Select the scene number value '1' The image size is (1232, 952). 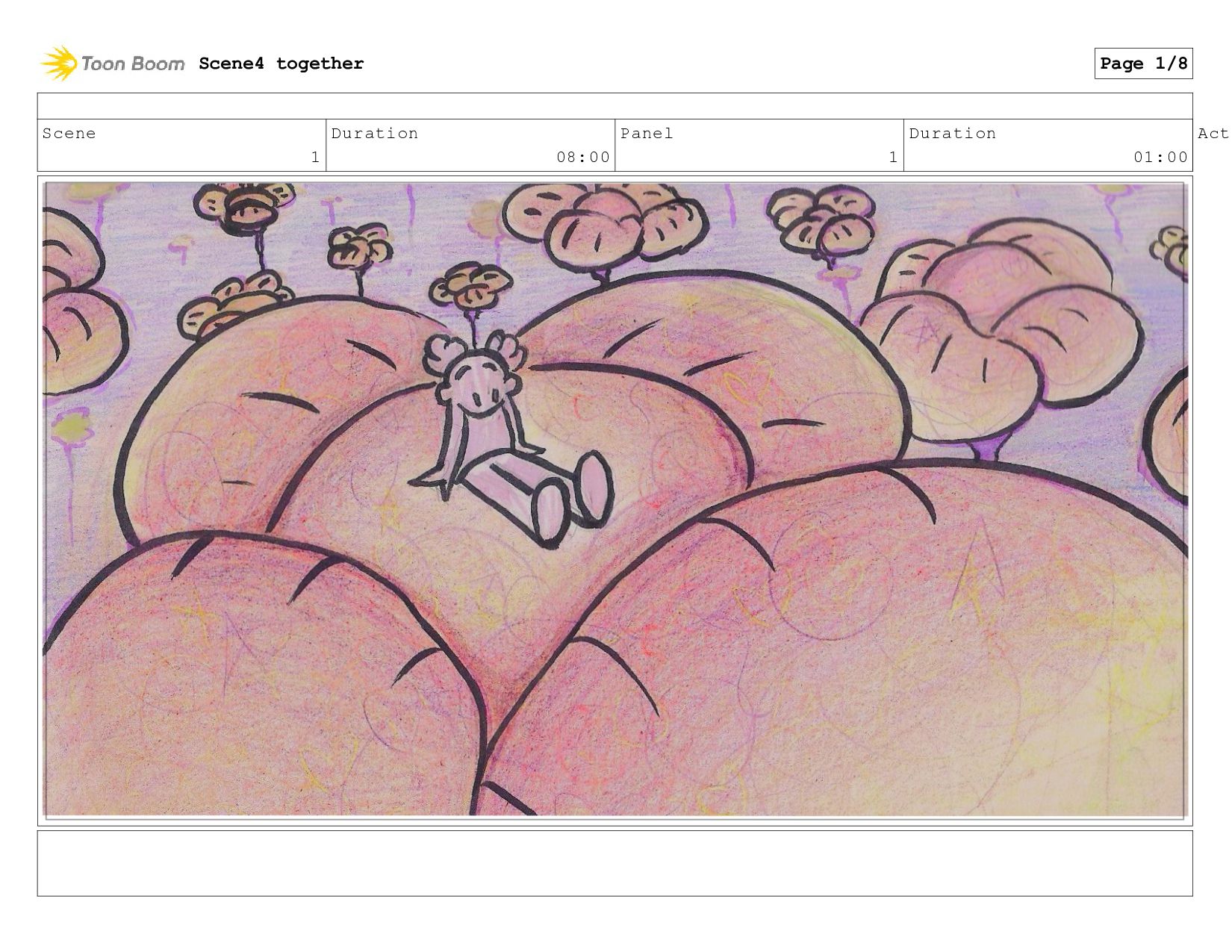pos(315,157)
